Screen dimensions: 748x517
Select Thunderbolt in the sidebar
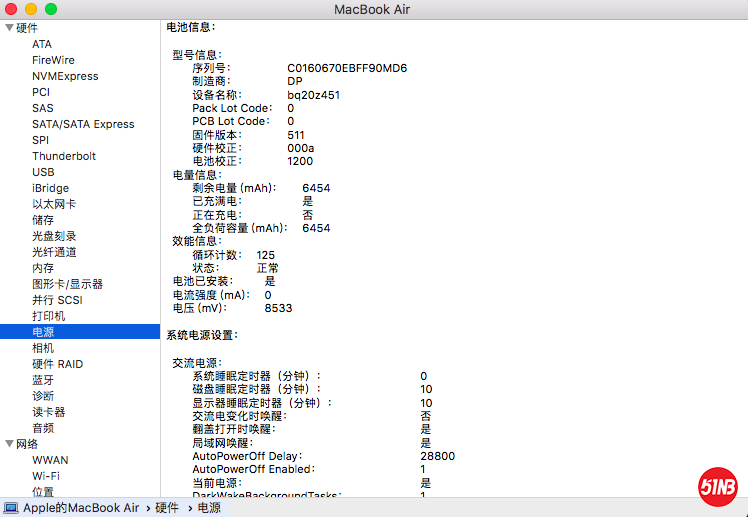click(x=64, y=156)
